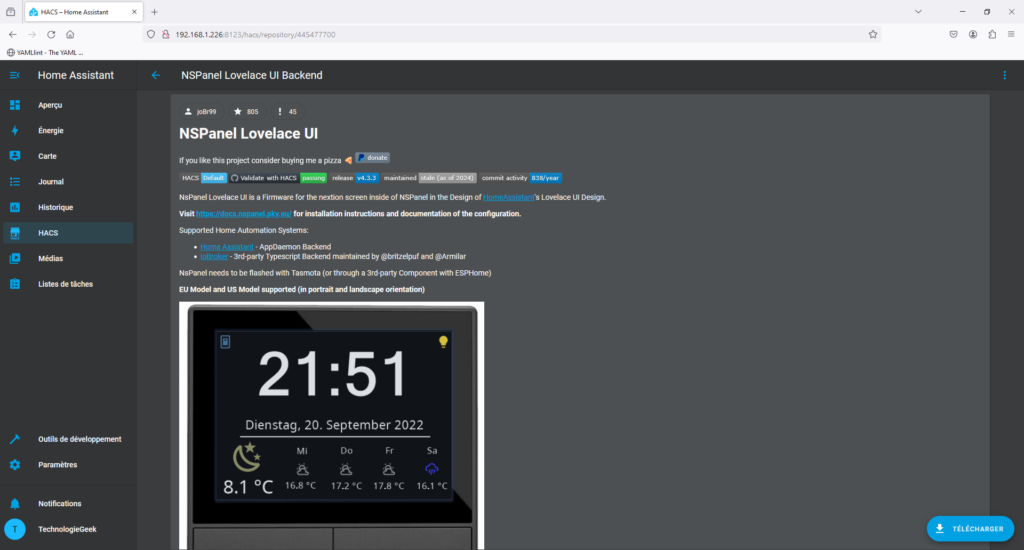Open the Aperçu sidebar item
The width and height of the screenshot is (1024, 550).
click(68, 105)
